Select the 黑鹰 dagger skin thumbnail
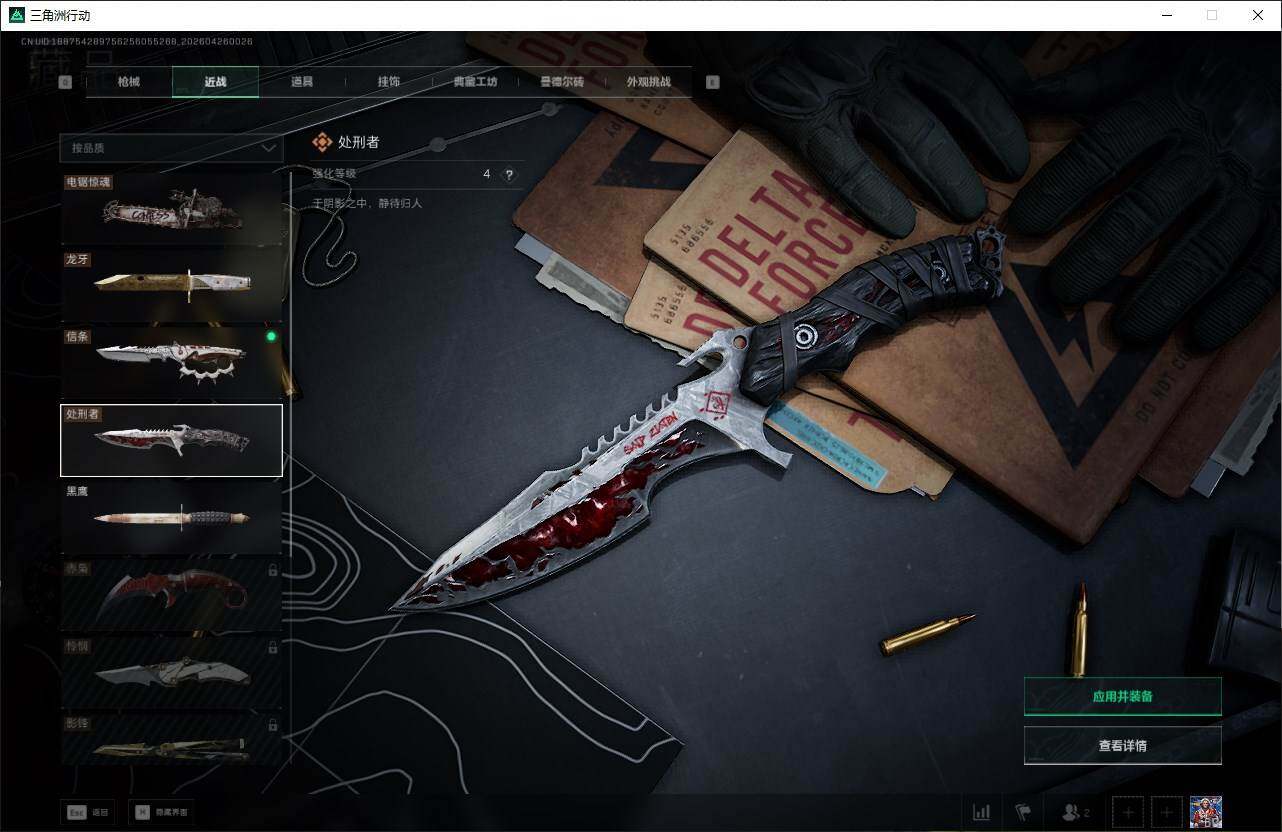The image size is (1282, 832). coord(171,518)
